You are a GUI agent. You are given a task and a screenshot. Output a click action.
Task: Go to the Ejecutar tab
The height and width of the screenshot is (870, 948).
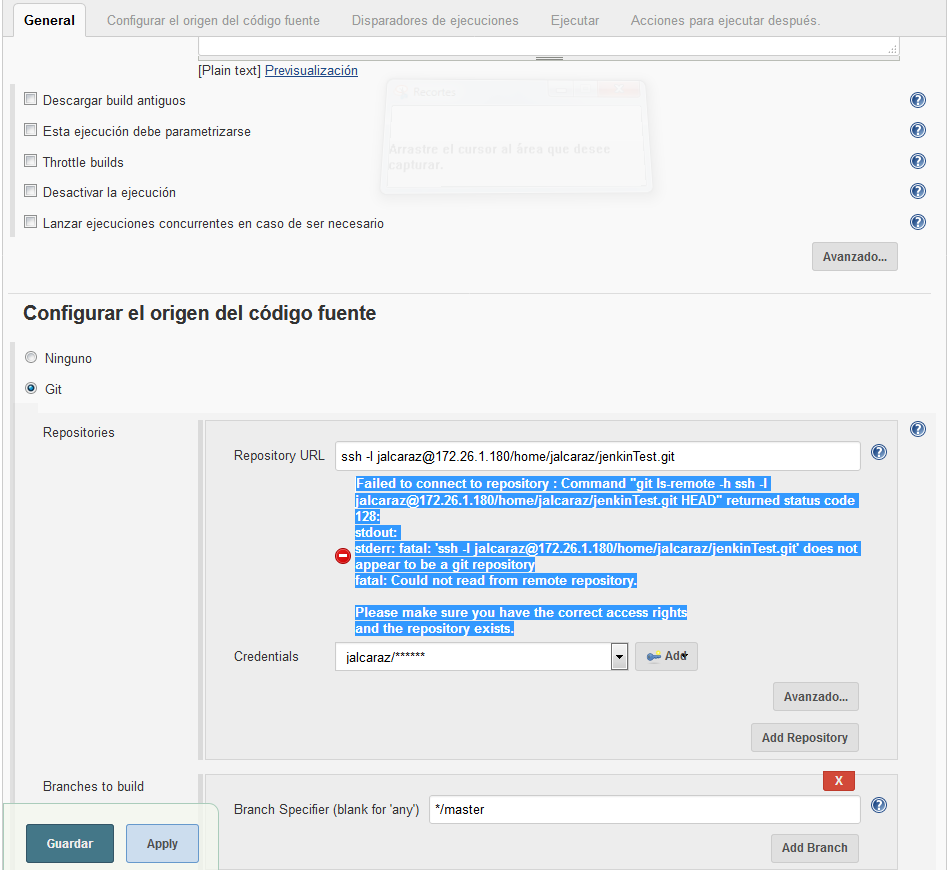(575, 20)
